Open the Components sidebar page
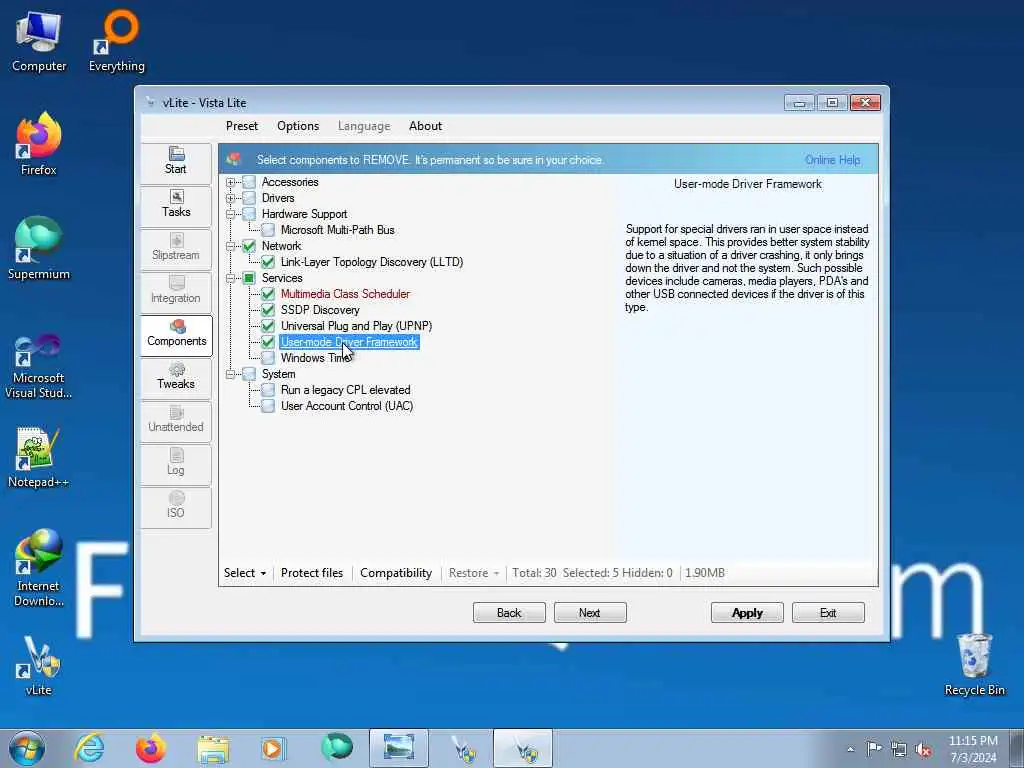The width and height of the screenshot is (1024, 768). click(x=176, y=334)
